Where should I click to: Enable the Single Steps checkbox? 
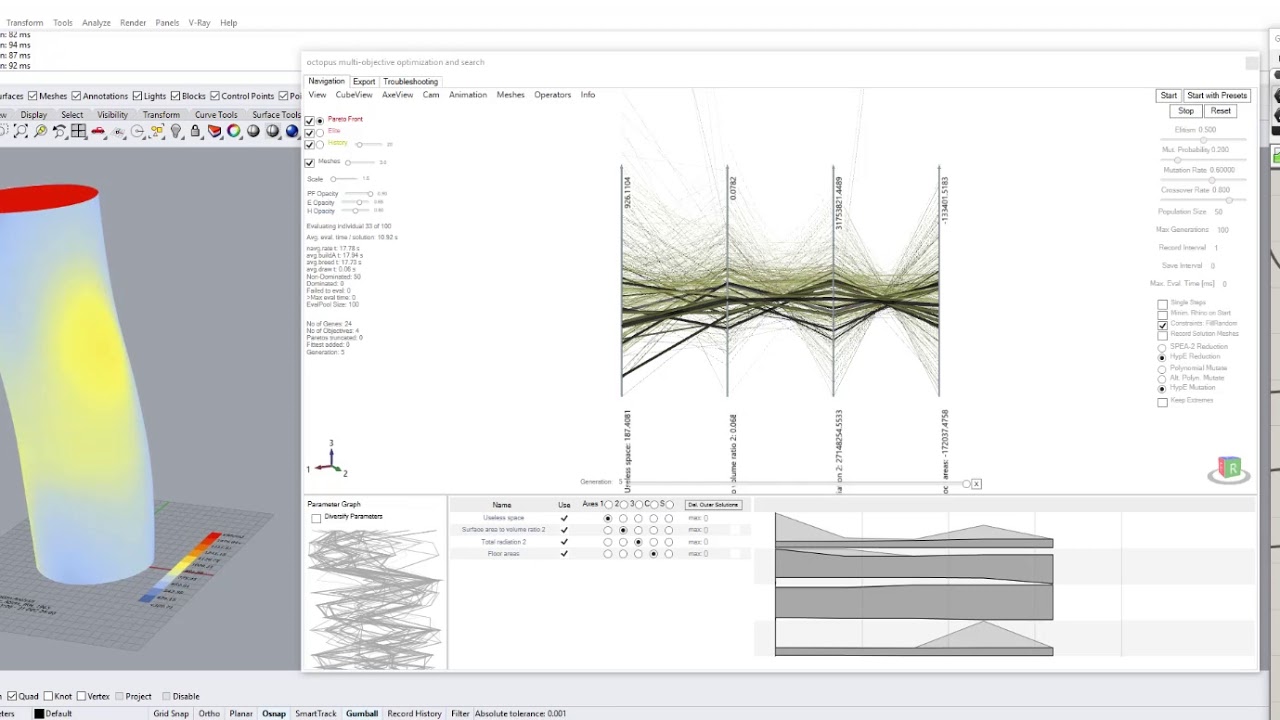[x=1162, y=303]
